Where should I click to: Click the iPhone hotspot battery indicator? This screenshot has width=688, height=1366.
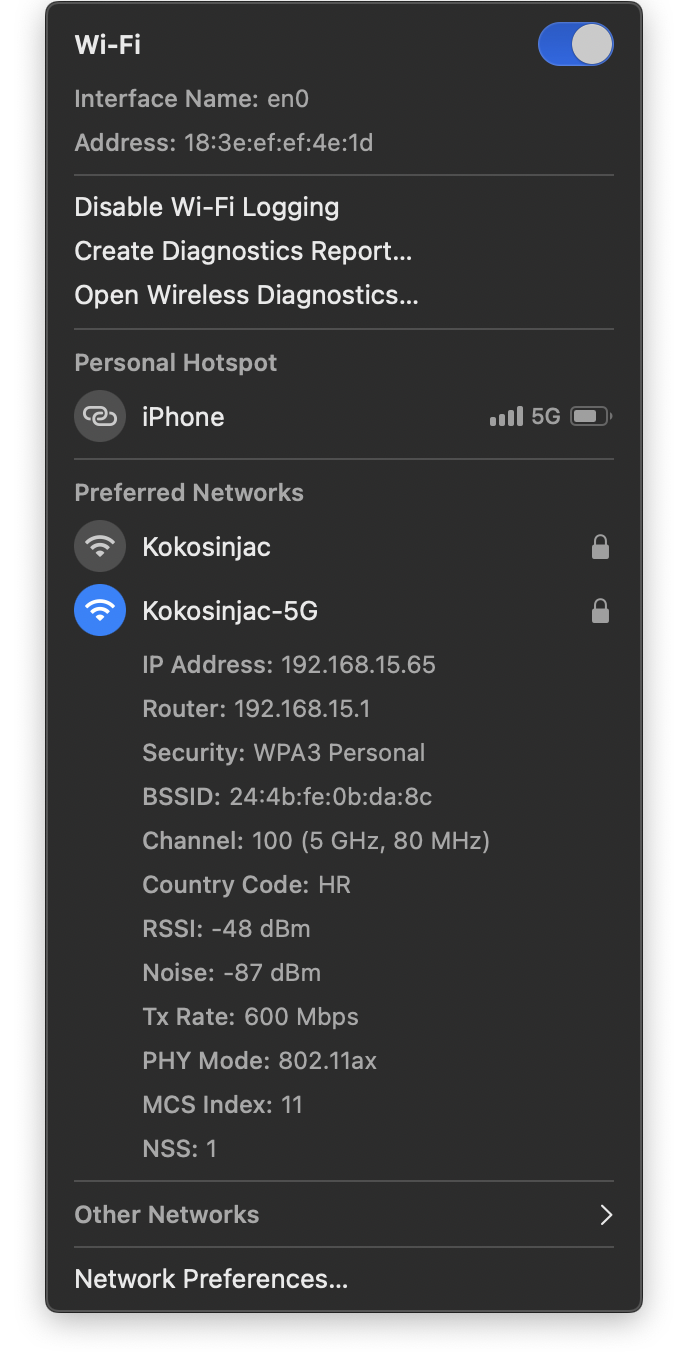[590, 416]
